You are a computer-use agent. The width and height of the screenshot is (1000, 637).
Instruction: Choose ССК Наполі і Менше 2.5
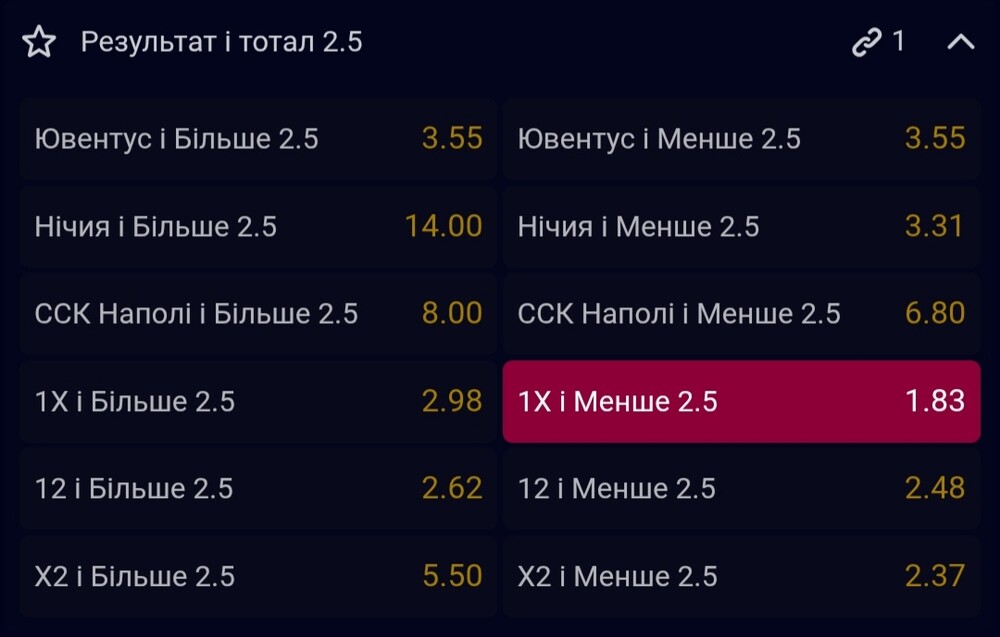point(741,314)
